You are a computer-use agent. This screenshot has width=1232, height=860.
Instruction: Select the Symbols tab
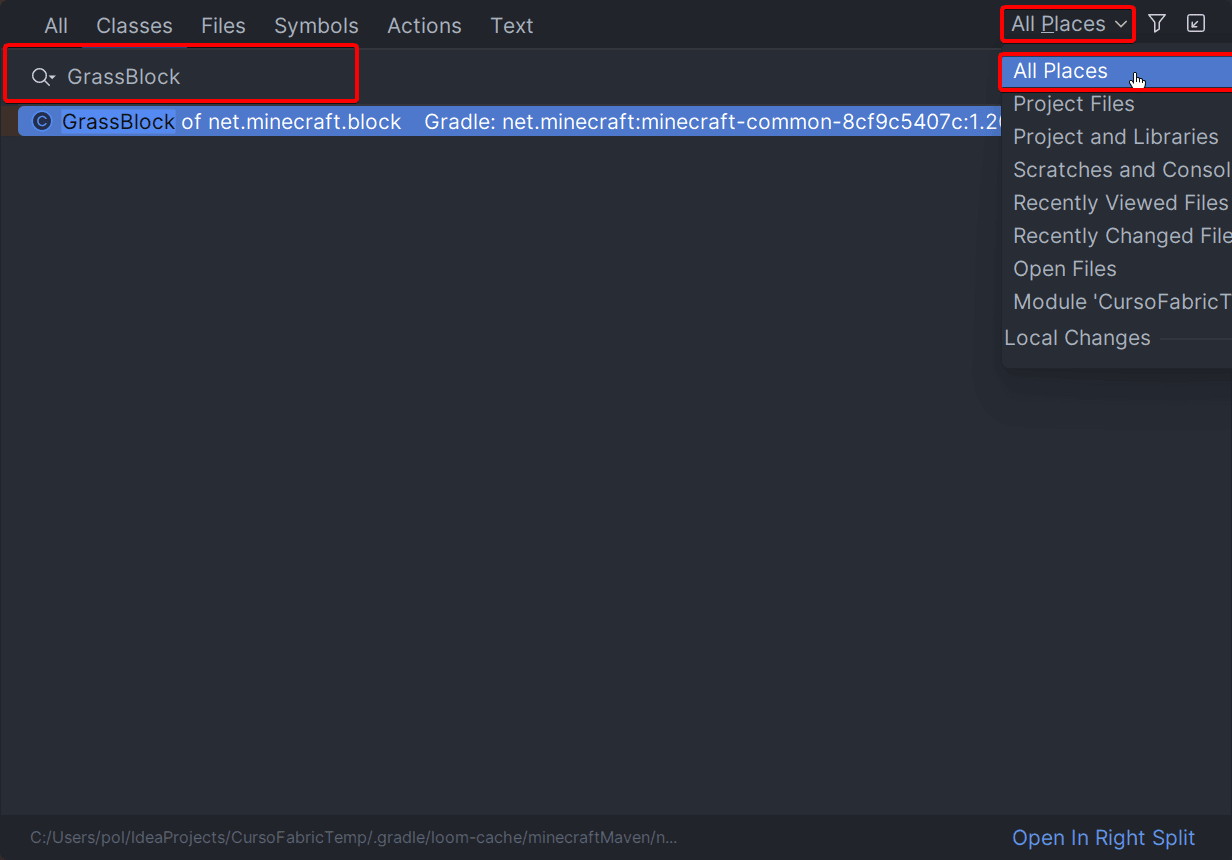tap(316, 26)
